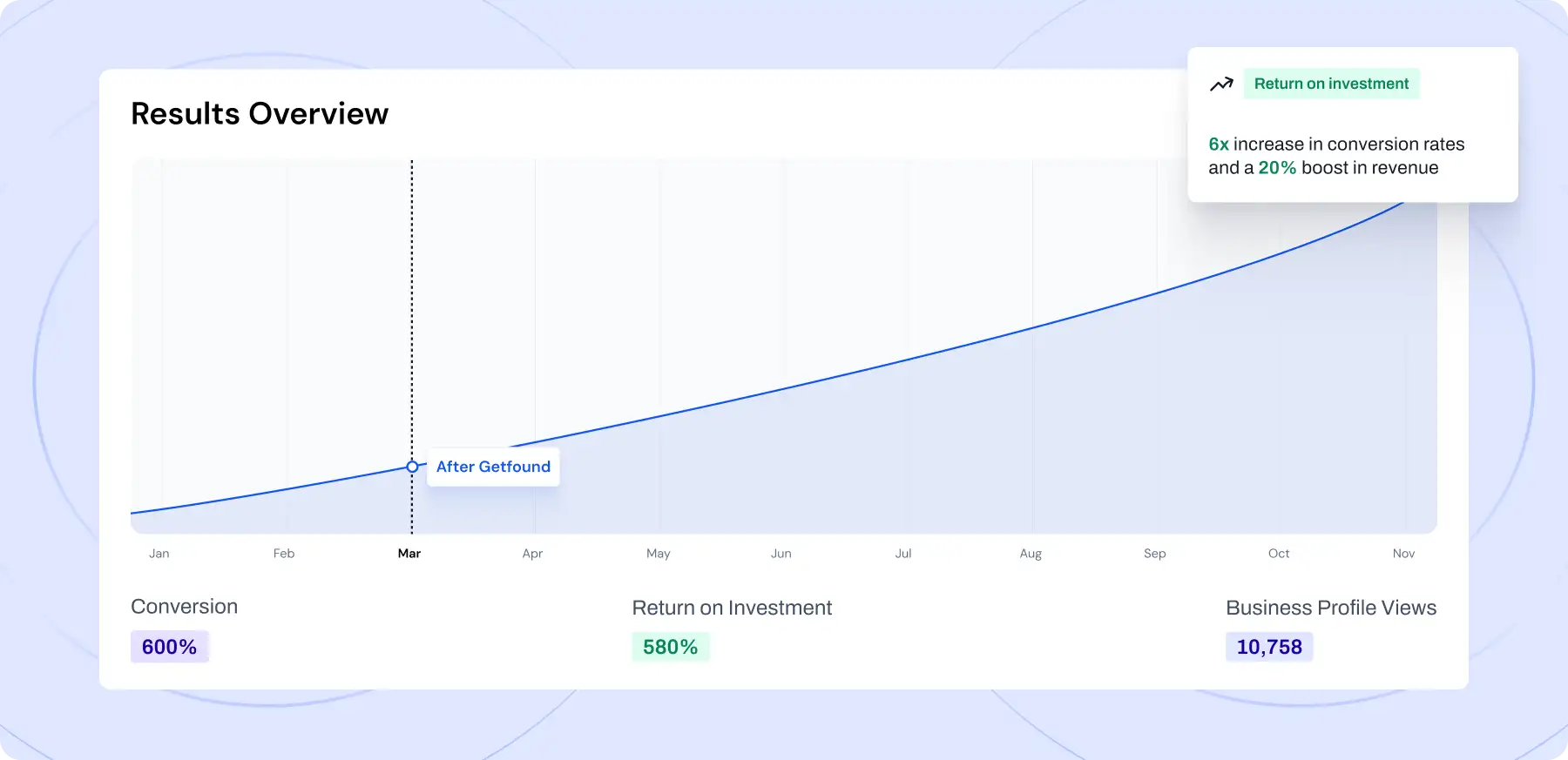Click the Sep axis label
Screen dimensions: 1568x760
pos(1155,554)
